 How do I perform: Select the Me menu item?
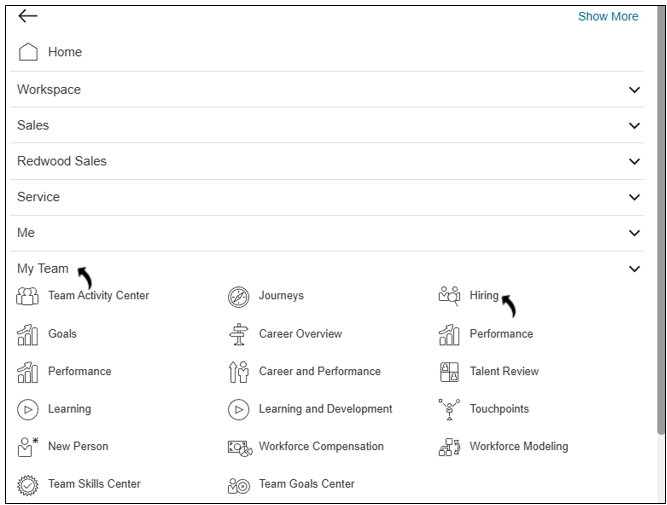tap(26, 233)
